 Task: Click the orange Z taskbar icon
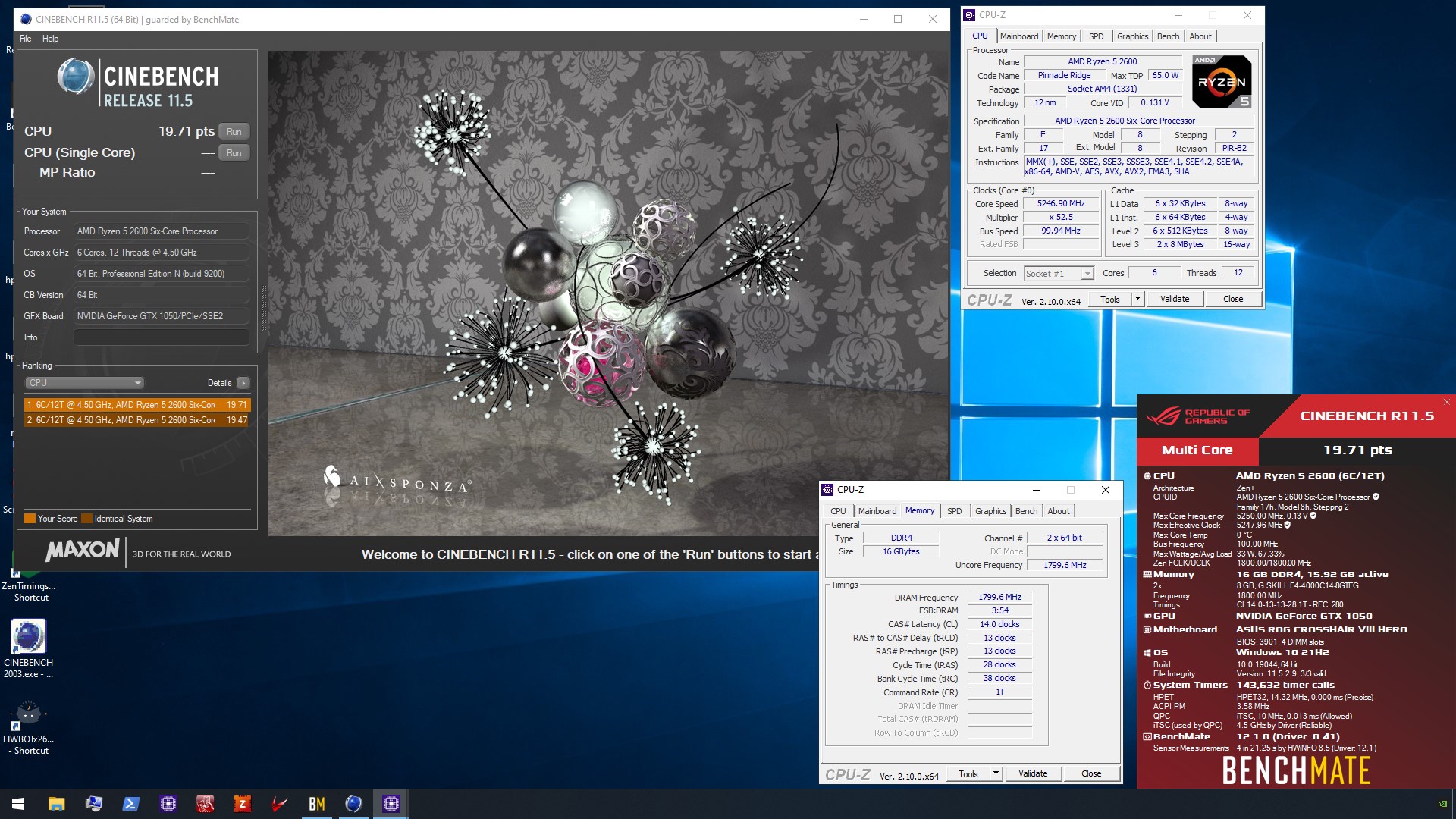point(242,804)
